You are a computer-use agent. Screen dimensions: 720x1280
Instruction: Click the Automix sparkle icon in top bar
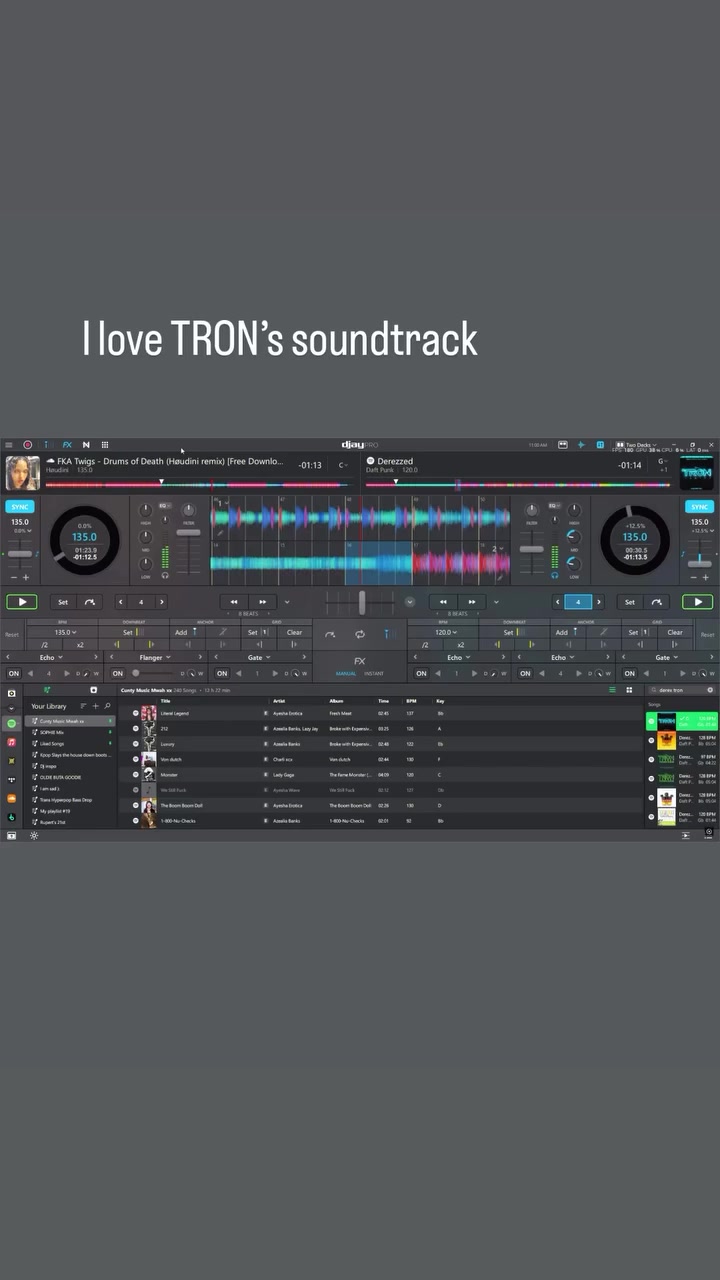coord(581,445)
